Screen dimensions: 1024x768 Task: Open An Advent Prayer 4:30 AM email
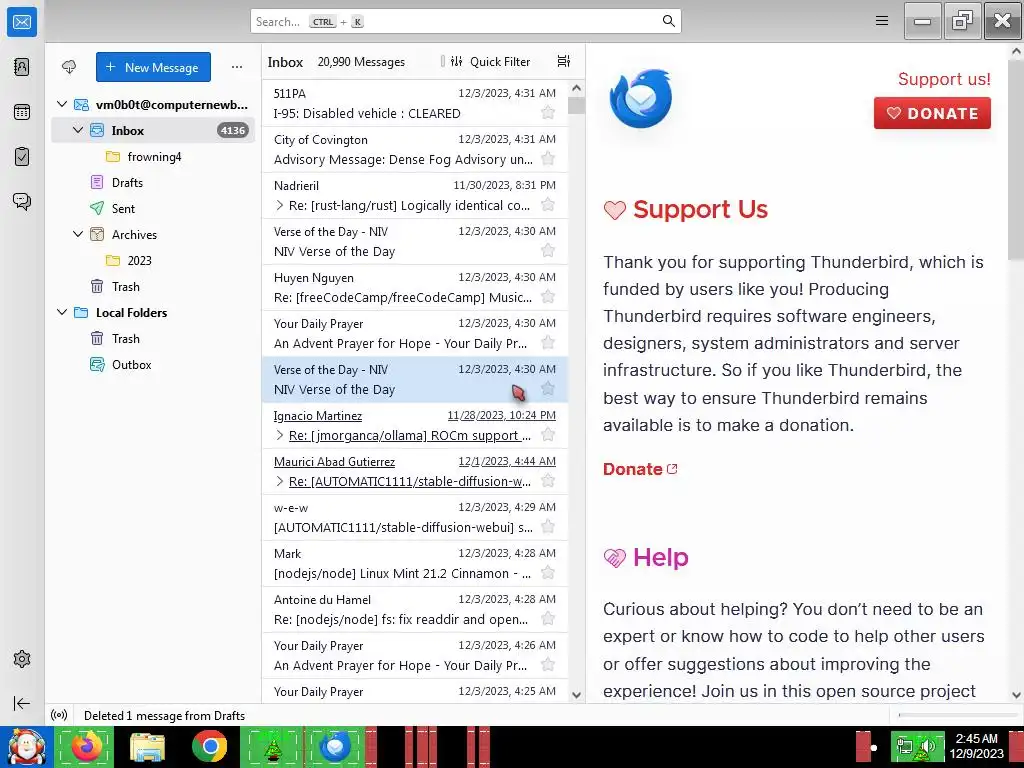tap(415, 333)
